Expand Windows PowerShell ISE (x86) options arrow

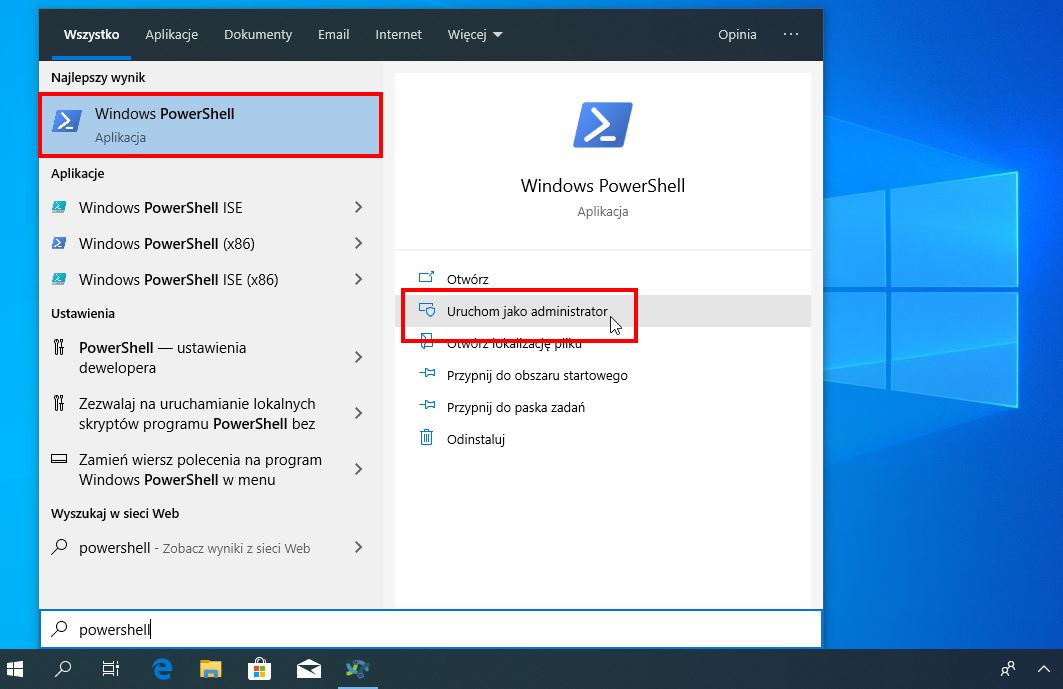(x=359, y=279)
